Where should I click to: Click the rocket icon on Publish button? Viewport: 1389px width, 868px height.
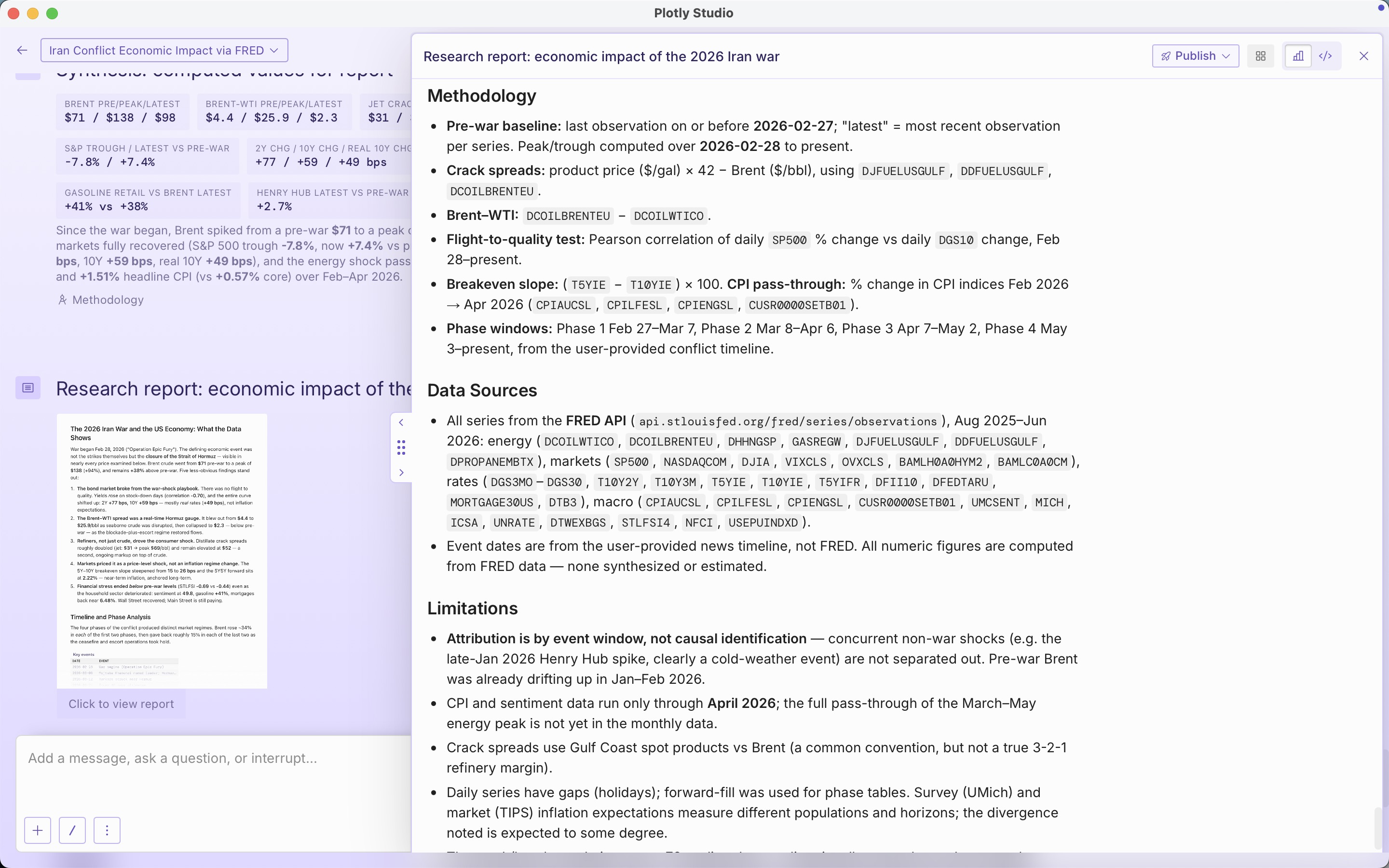tap(1166, 56)
